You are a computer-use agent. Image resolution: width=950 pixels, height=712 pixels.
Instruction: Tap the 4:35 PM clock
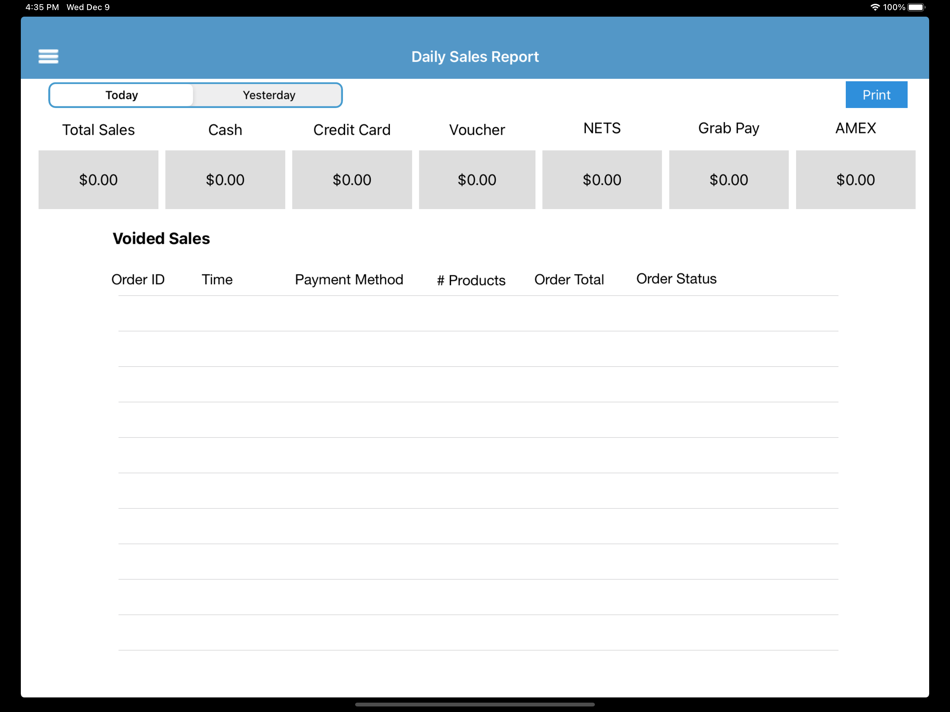(x=42, y=7)
